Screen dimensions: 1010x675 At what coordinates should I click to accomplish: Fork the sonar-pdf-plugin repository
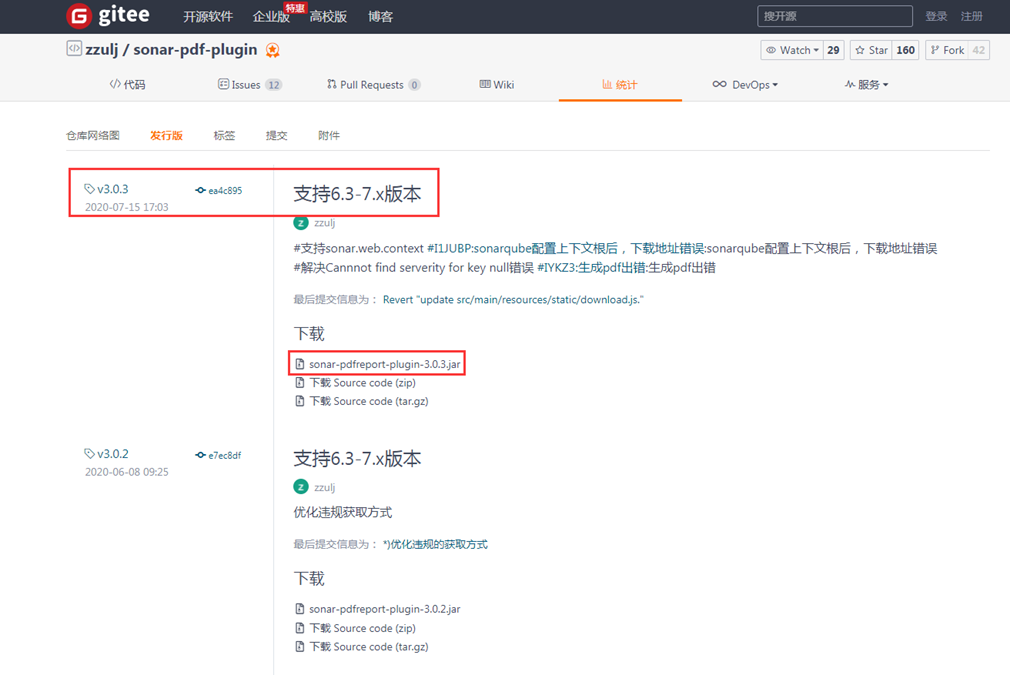point(946,50)
